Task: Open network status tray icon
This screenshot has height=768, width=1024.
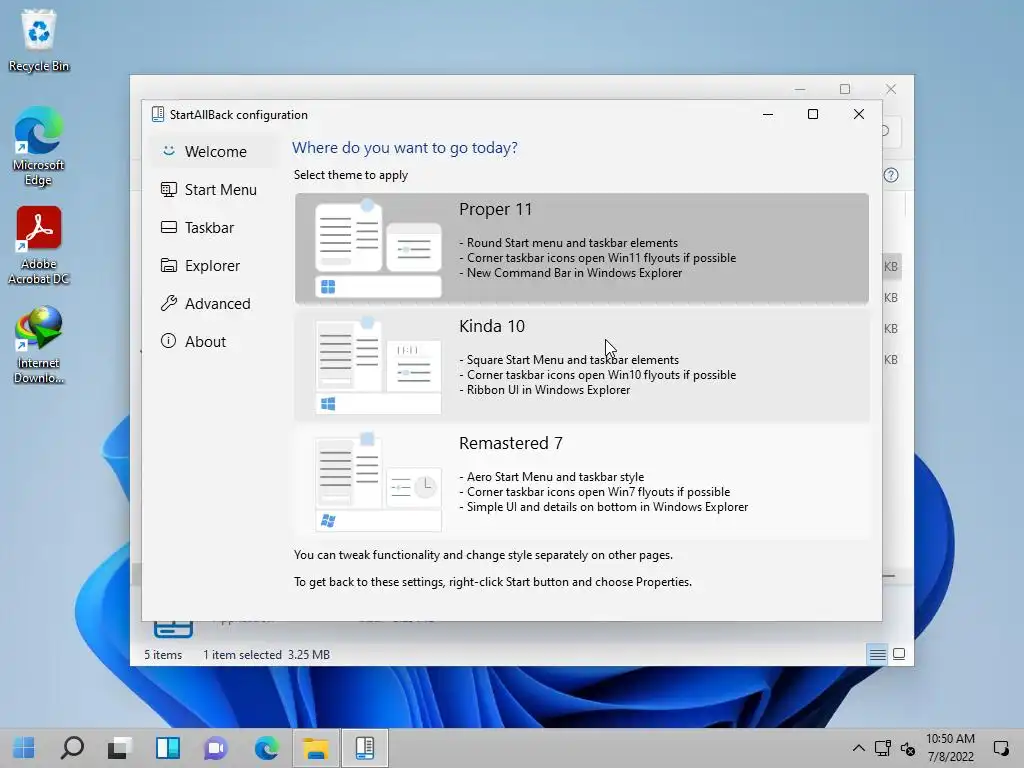Action: pos(883,748)
